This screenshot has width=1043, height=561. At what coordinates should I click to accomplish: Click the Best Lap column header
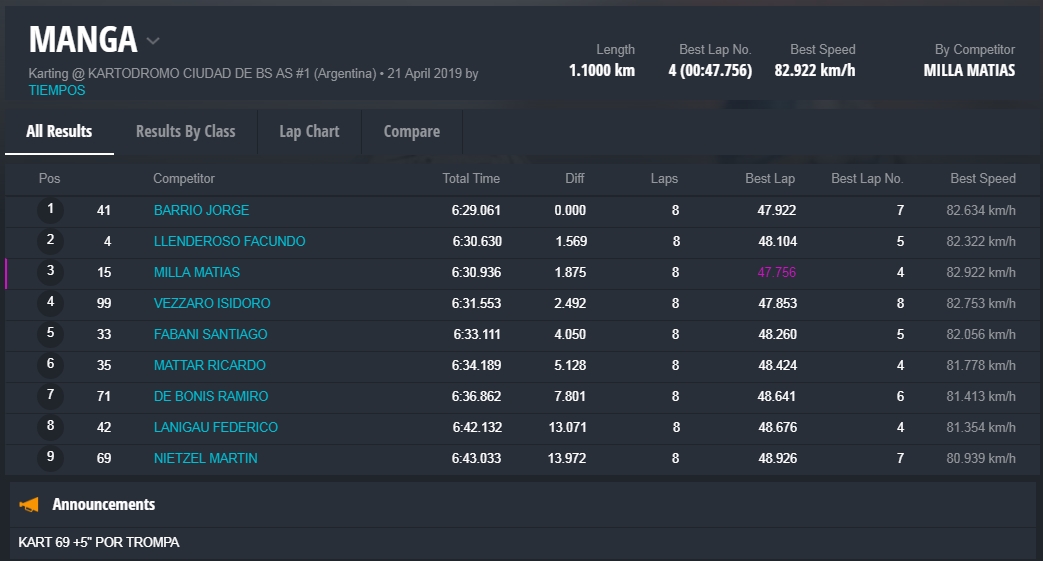tap(770, 179)
